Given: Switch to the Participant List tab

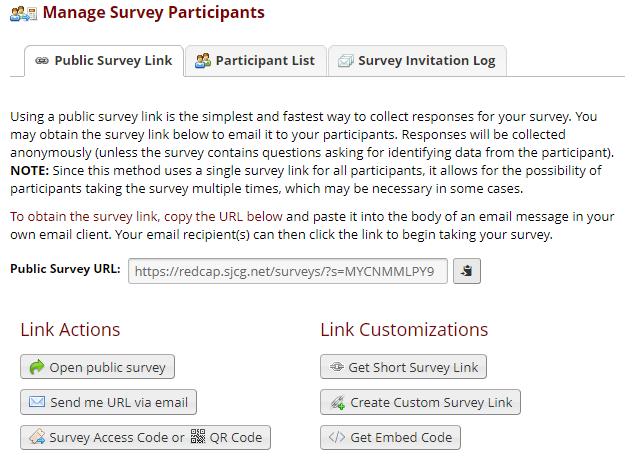Looking at the screenshot, I should [x=256, y=61].
